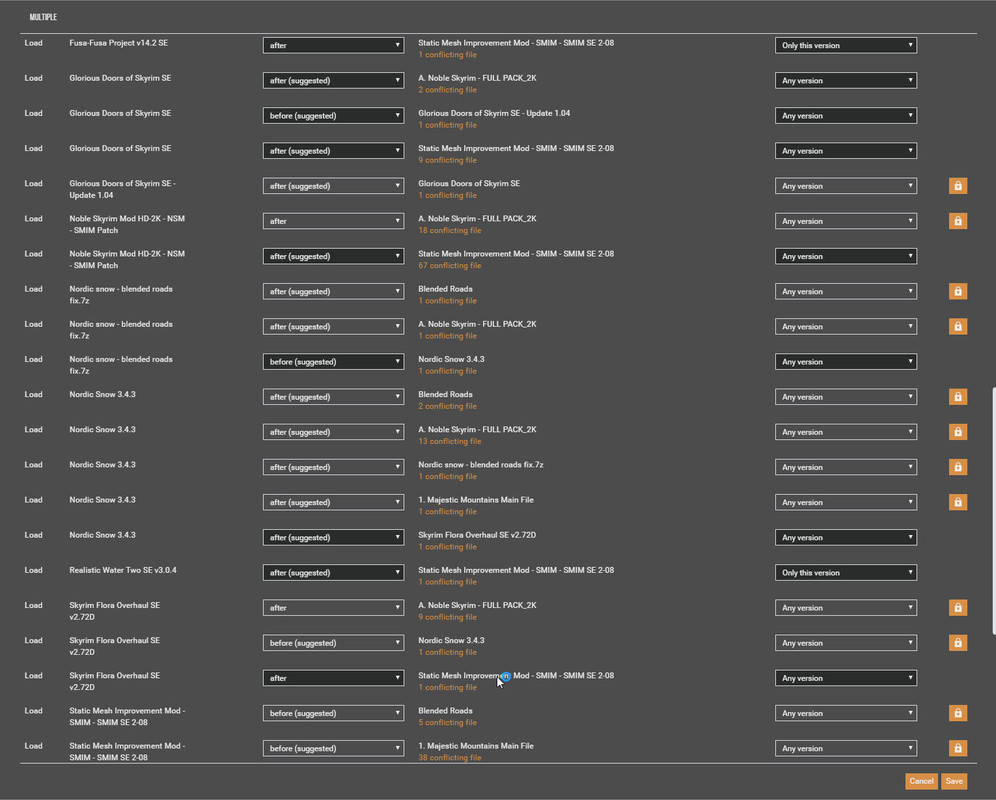
Task: Open 'Only this version' dropdown in Realistic Water Two row
Action: tap(845, 573)
